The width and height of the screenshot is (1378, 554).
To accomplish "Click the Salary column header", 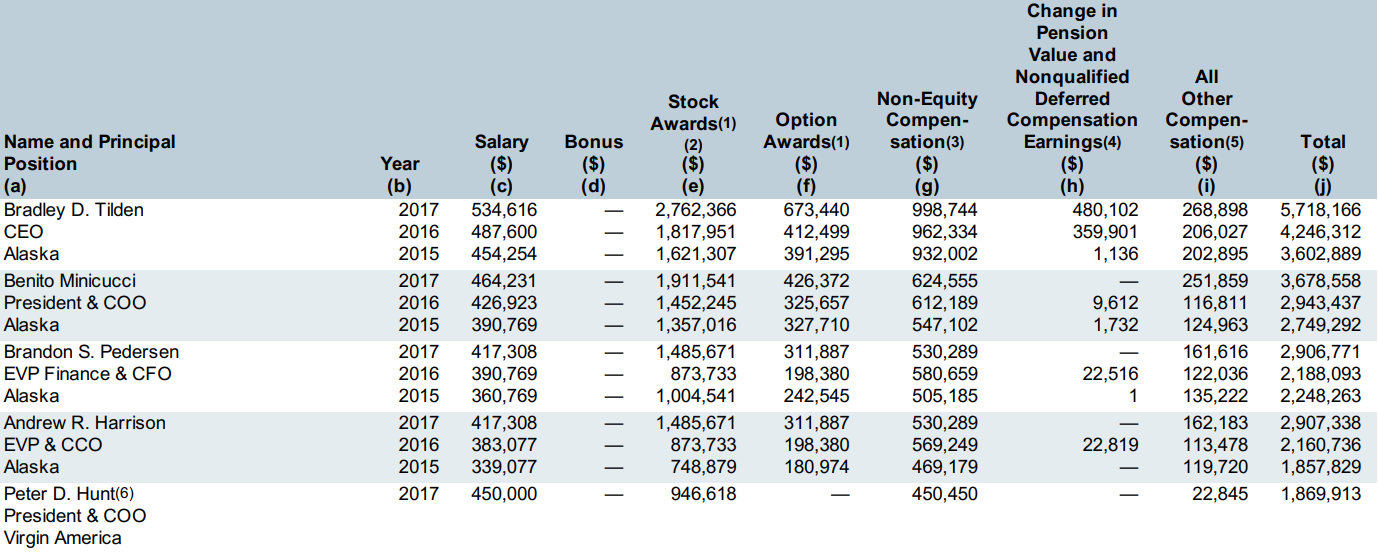I will [x=501, y=142].
